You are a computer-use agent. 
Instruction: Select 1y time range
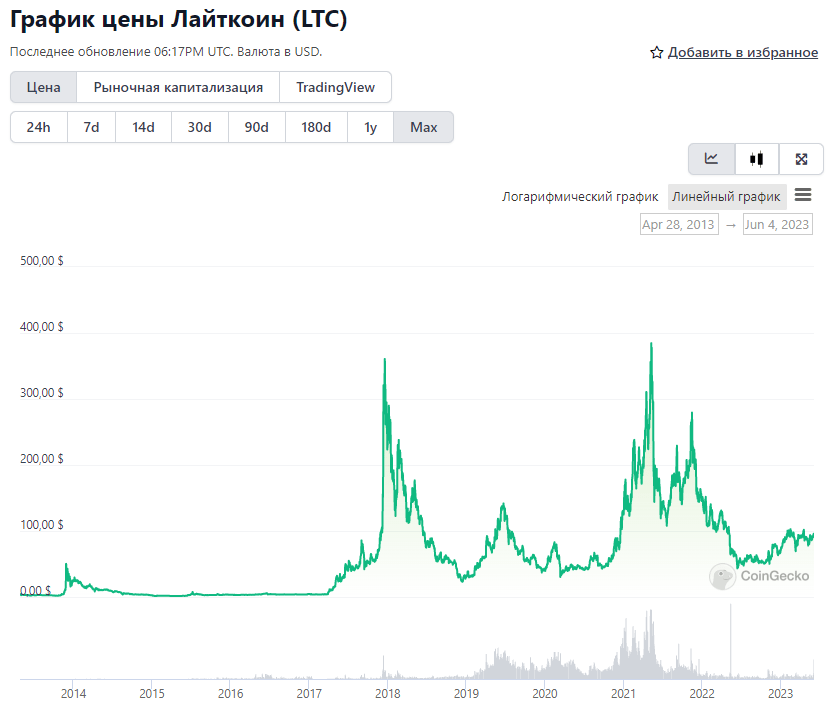point(370,127)
